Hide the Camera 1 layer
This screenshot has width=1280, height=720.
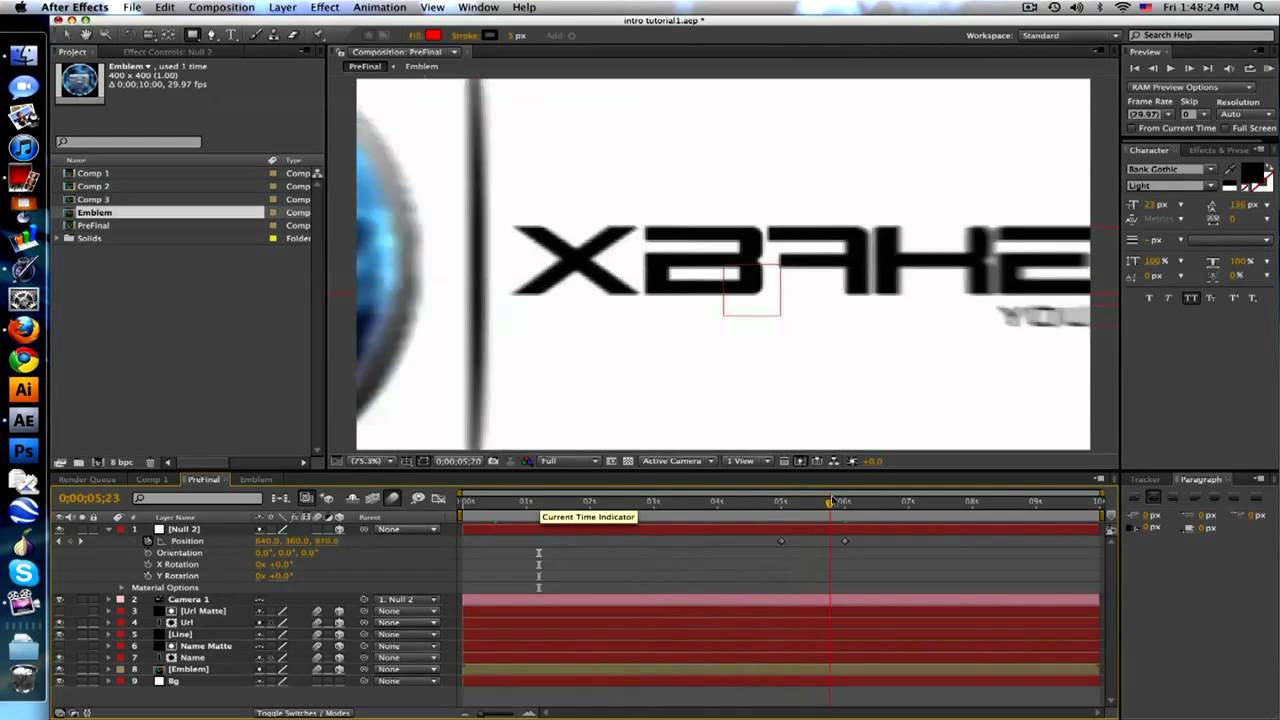coord(59,599)
